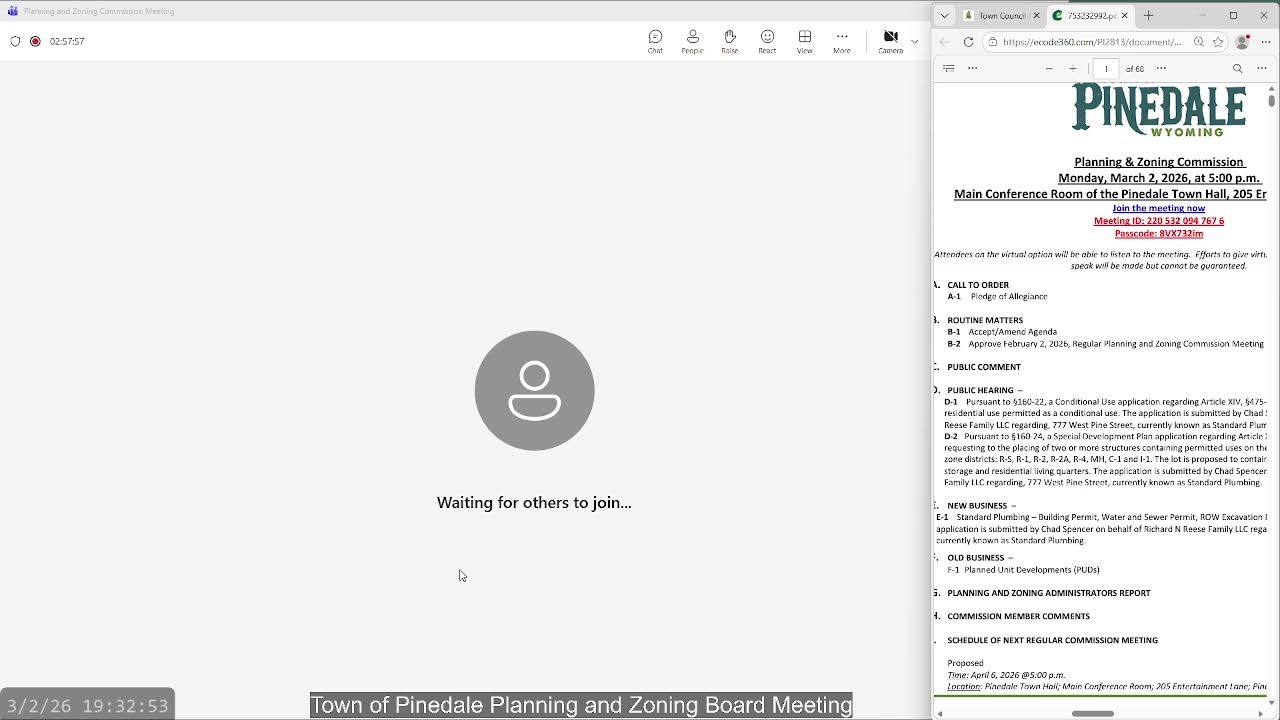The image size is (1280, 720).
Task: Click the vertical scrollbar thumb in PDF
Action: (1272, 100)
